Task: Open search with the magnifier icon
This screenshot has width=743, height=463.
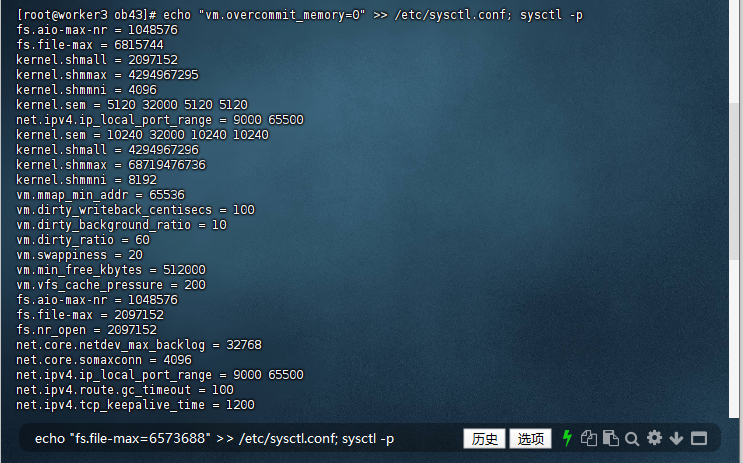Action: [x=632, y=439]
